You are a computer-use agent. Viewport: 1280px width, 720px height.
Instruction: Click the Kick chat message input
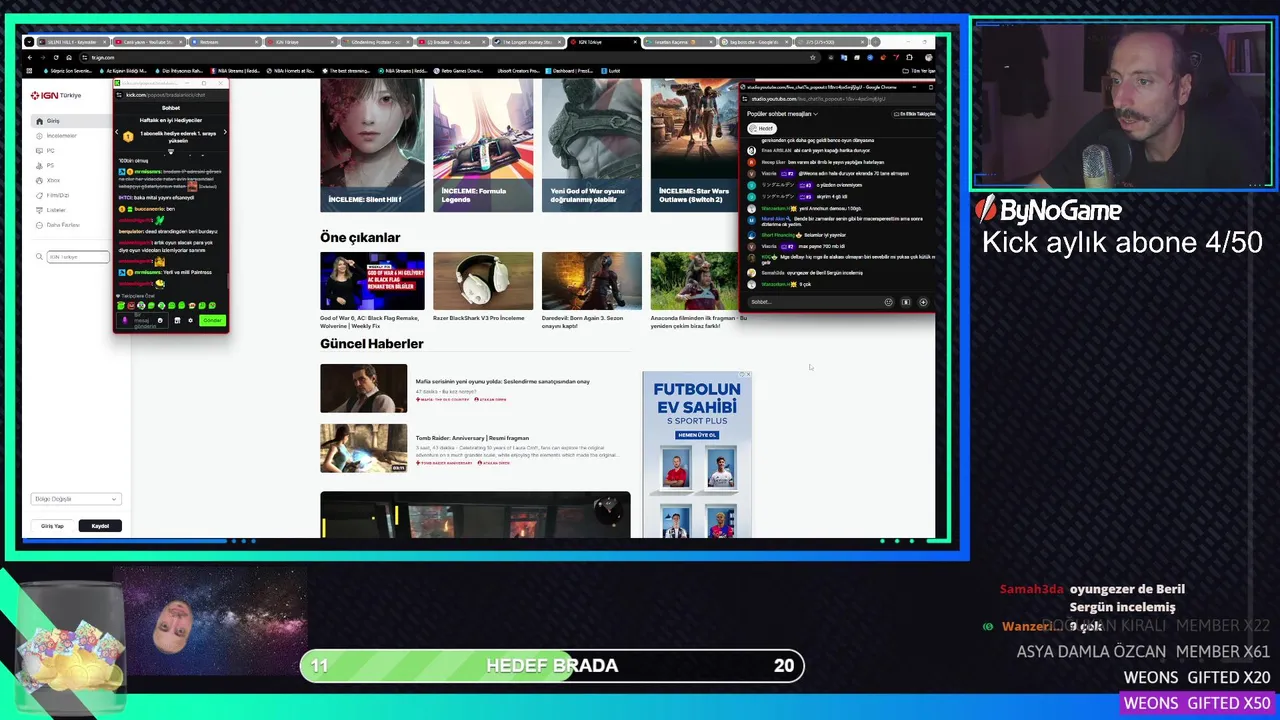point(141,320)
